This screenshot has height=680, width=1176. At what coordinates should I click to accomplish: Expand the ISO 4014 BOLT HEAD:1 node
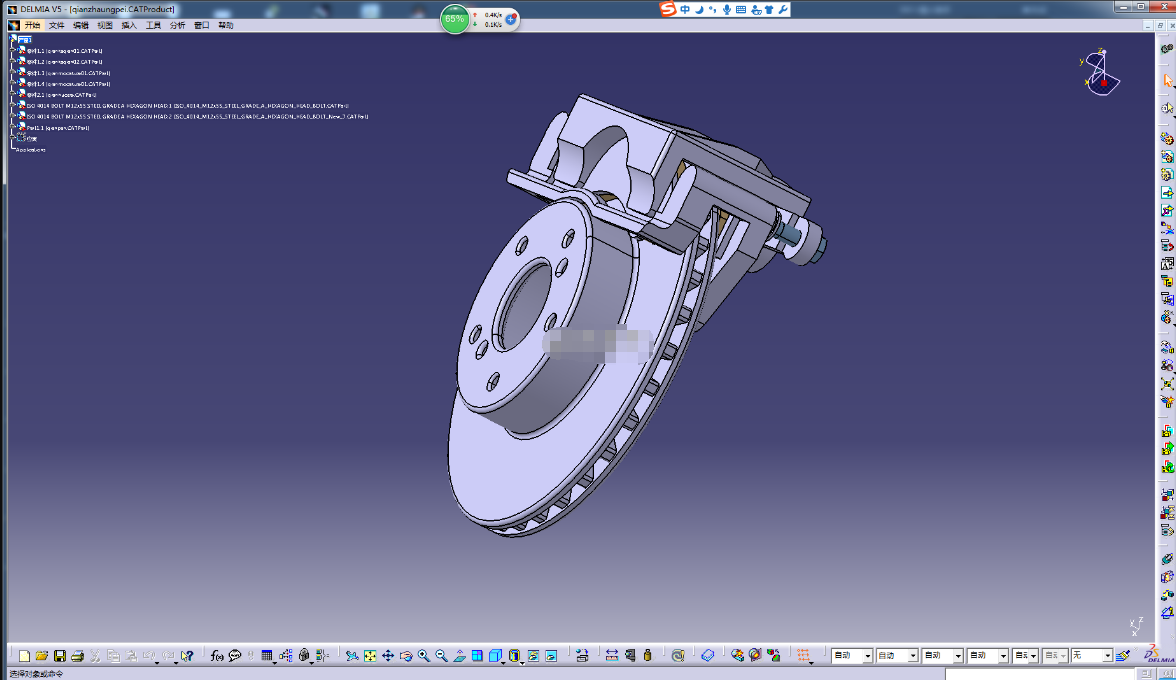coord(14,106)
